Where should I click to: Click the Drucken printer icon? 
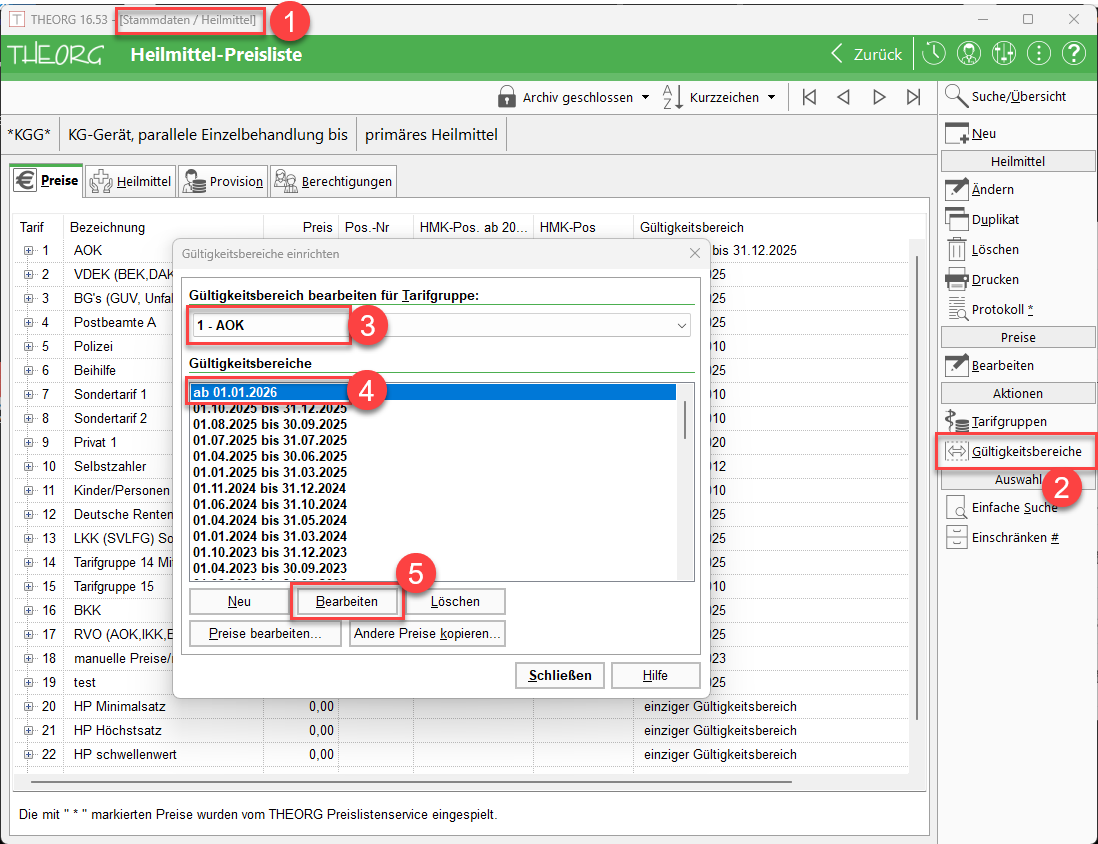tap(957, 279)
